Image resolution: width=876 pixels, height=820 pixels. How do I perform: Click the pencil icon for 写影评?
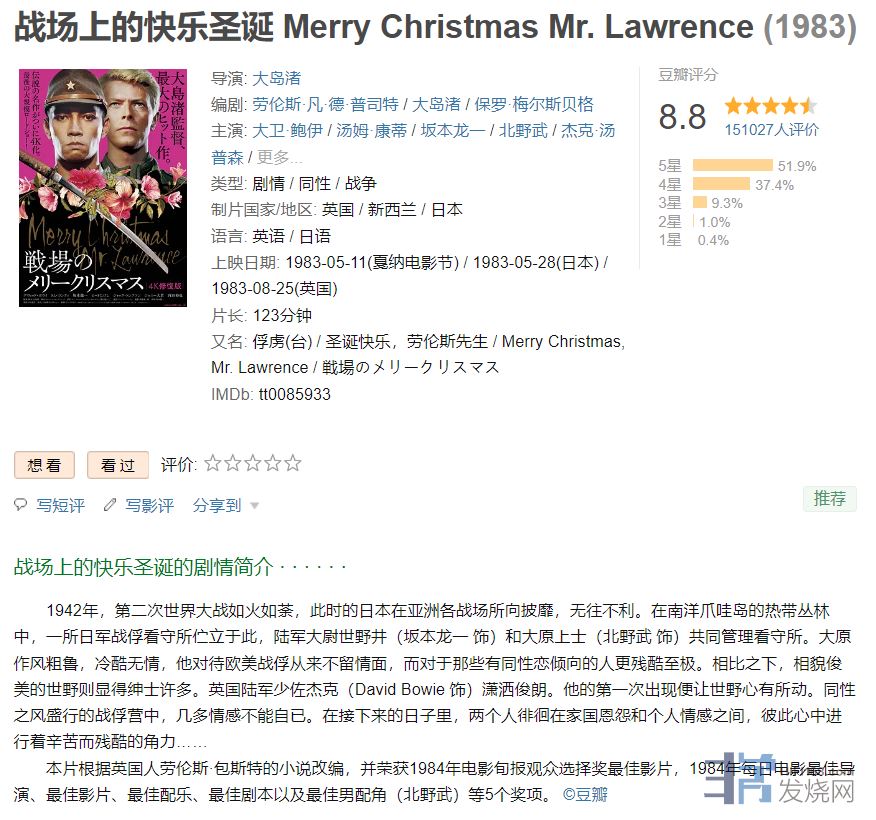[x=110, y=504]
